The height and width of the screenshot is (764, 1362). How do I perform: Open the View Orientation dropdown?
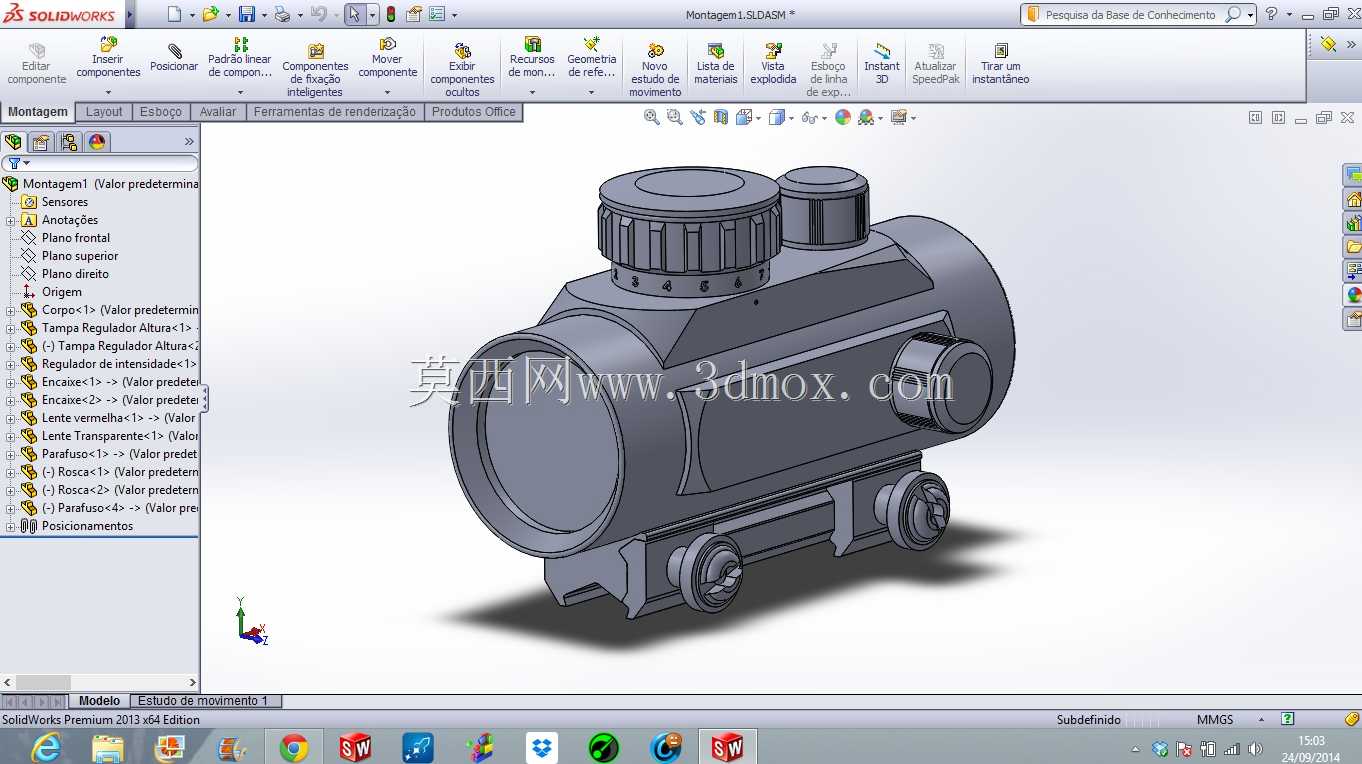click(759, 118)
